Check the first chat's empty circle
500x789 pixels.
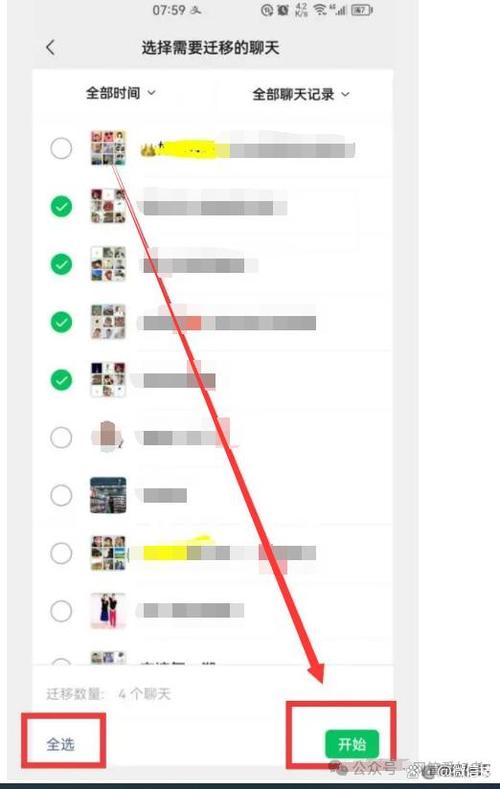(61, 148)
